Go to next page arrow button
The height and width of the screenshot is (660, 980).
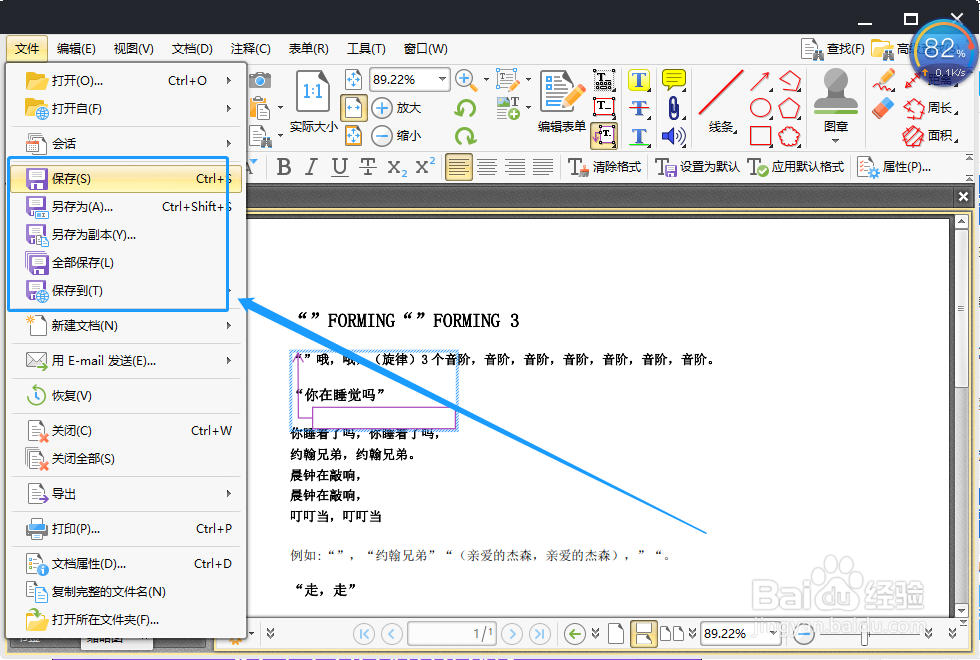click(x=512, y=634)
